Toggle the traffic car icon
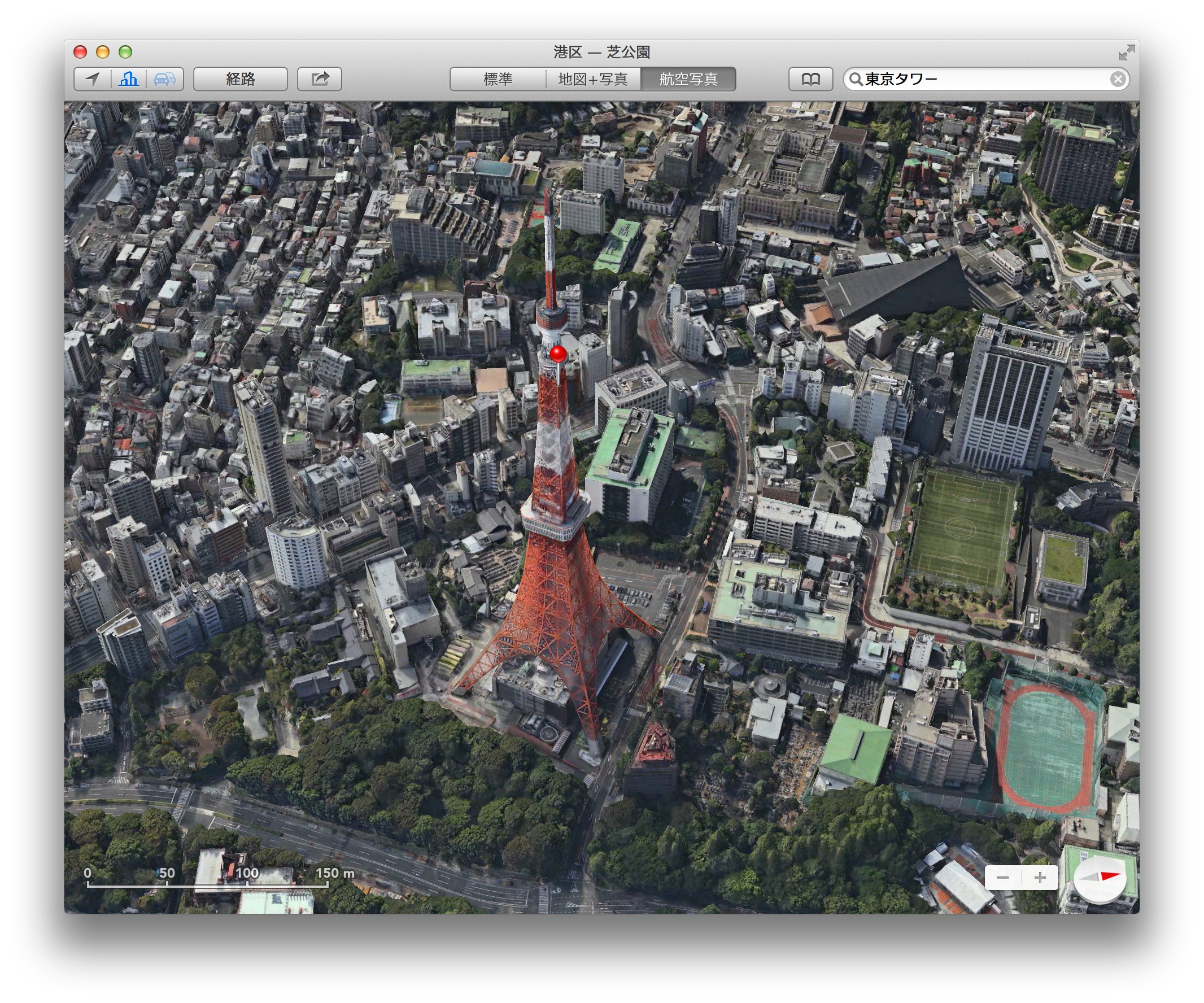The height and width of the screenshot is (1003, 1204). [x=164, y=79]
